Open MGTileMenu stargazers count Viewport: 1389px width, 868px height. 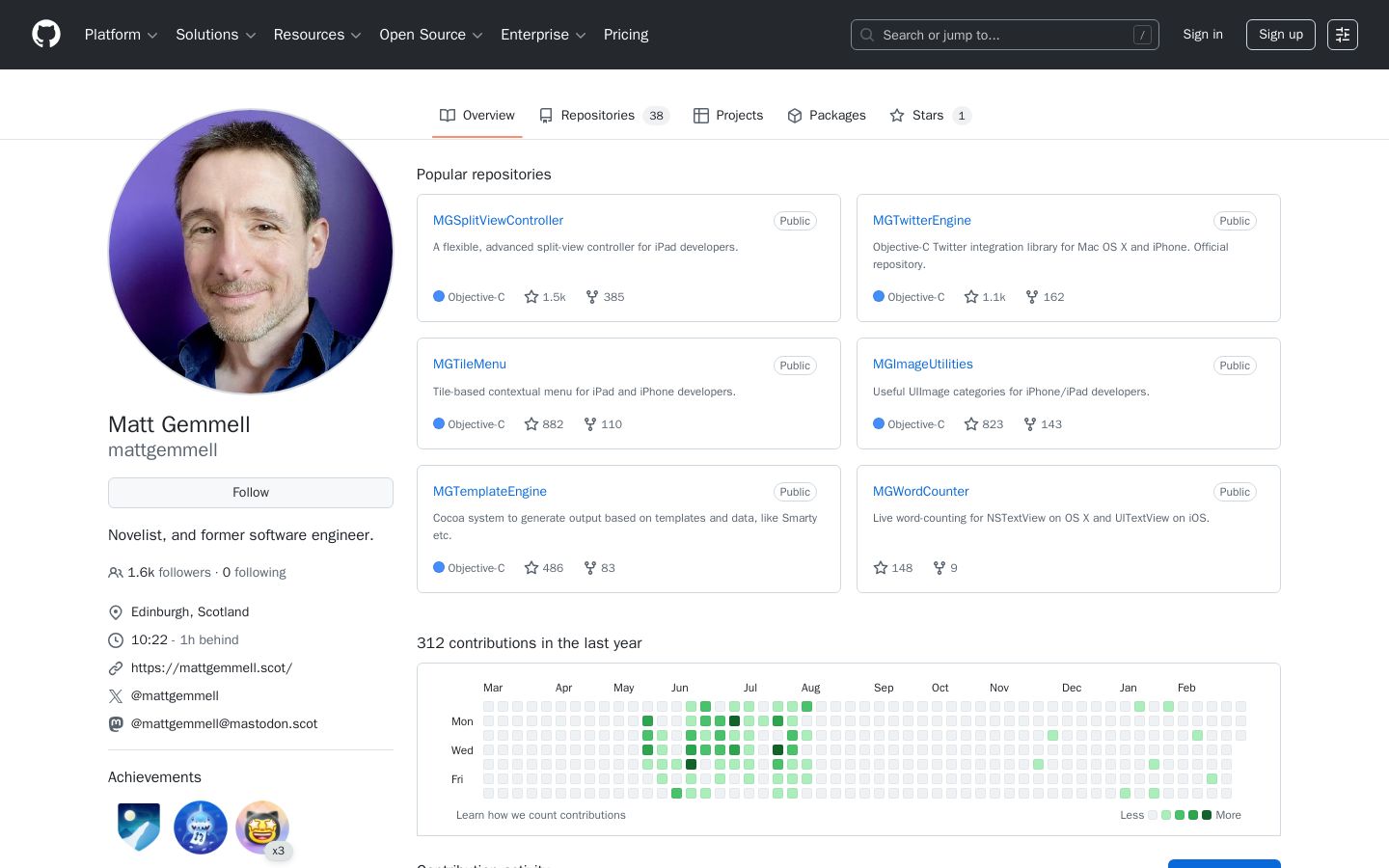544,424
